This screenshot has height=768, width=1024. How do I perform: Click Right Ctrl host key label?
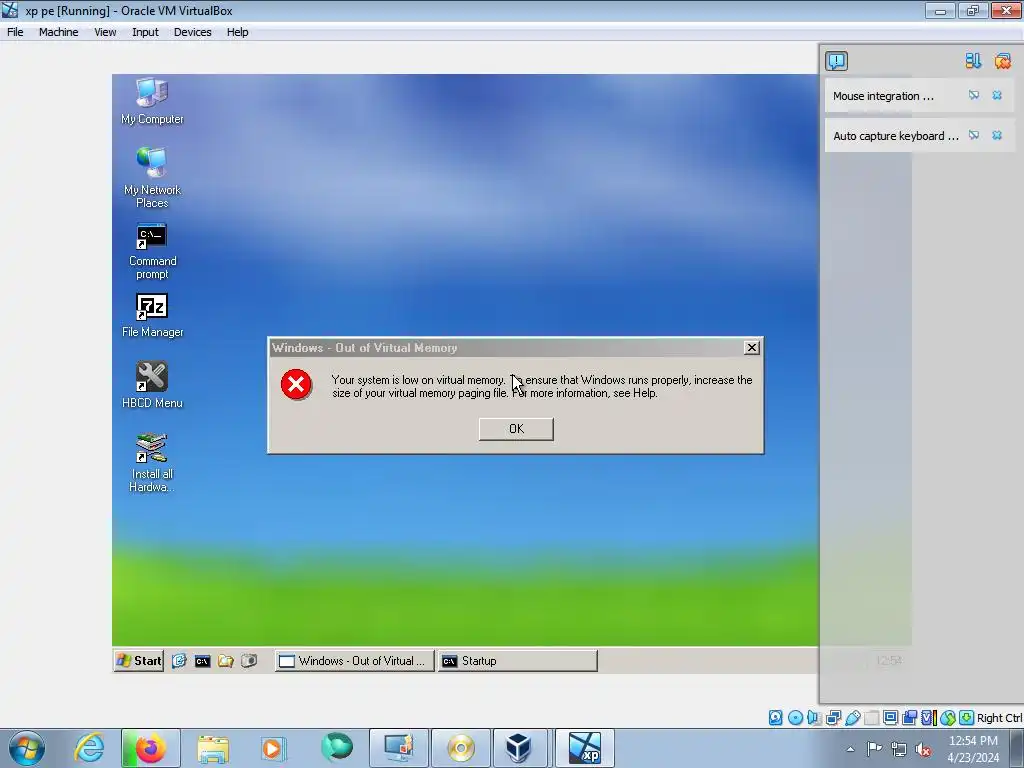(999, 718)
